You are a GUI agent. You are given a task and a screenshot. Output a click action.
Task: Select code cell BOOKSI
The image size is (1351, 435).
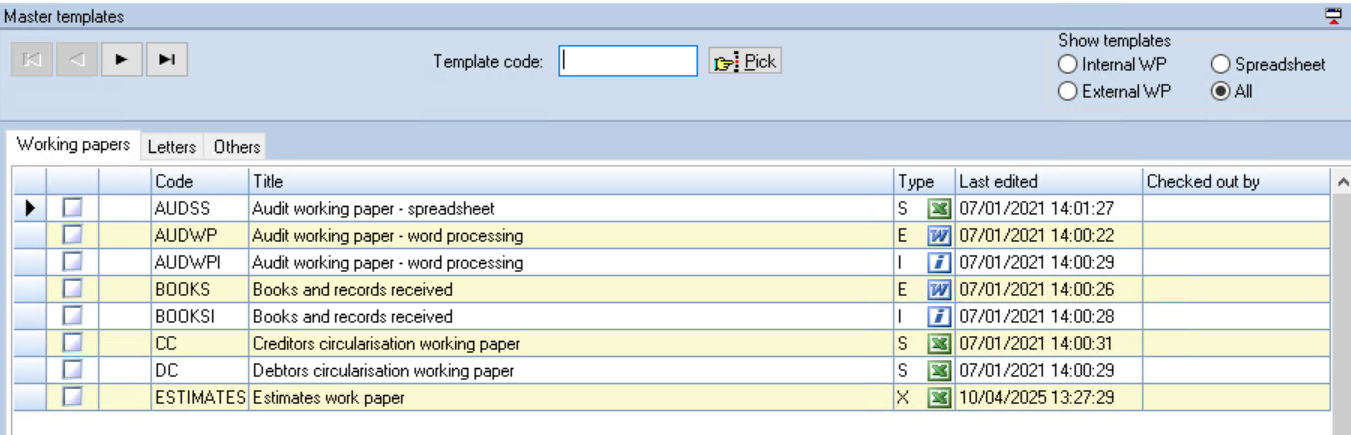199,317
